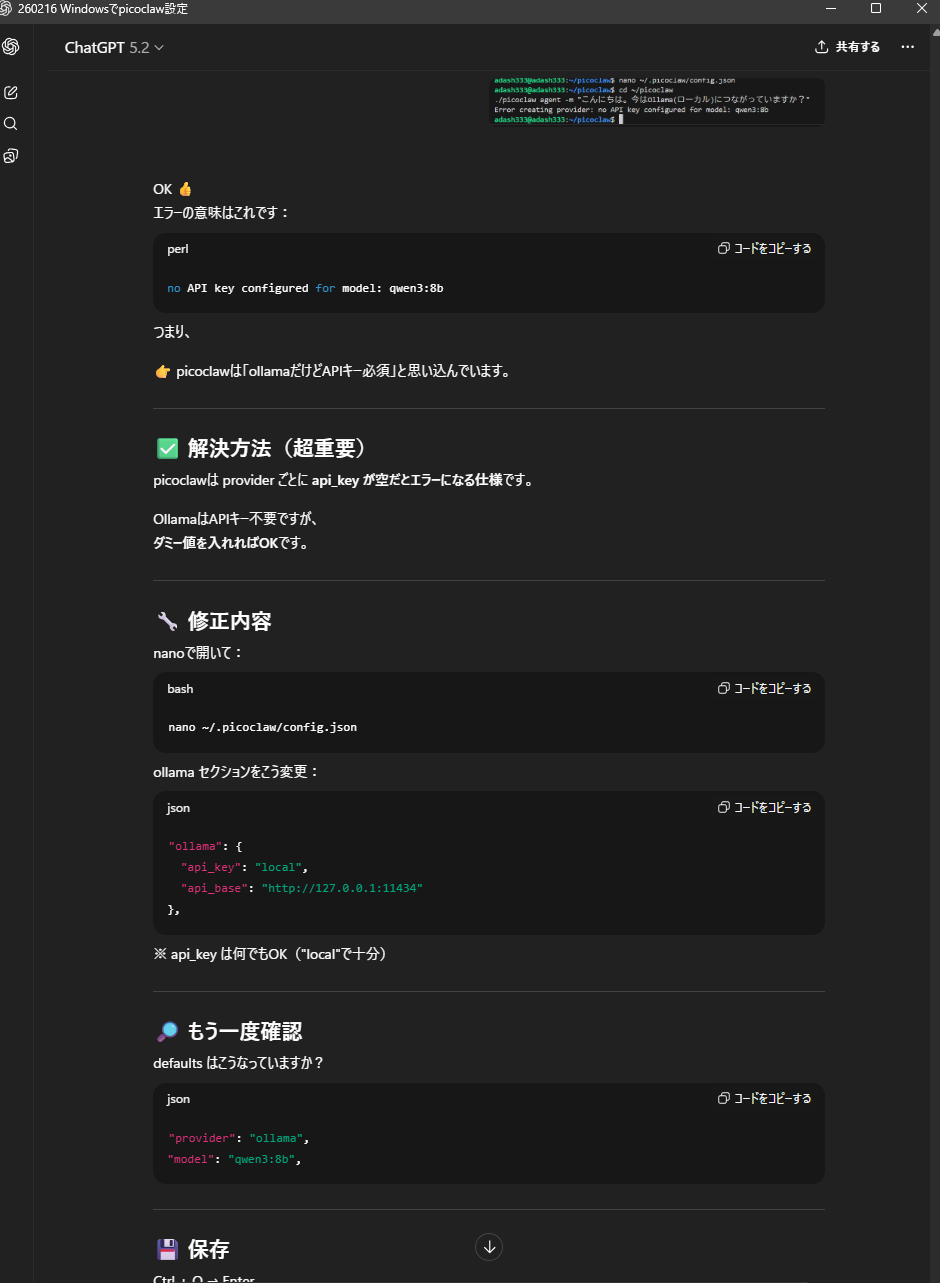Click the nano ~/.picoclaw/config.json command text
Screen dimensions: 940x1283
click(262, 727)
